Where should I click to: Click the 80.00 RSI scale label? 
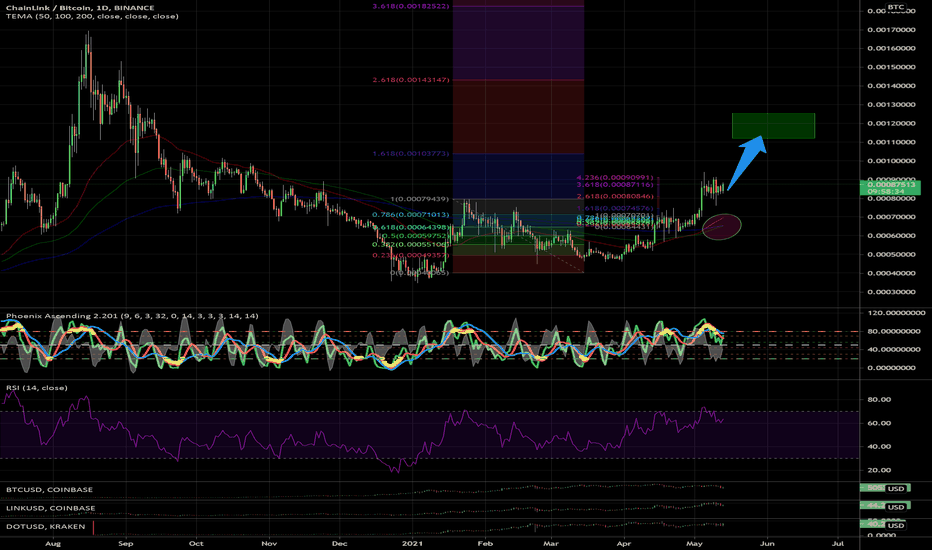[879, 399]
